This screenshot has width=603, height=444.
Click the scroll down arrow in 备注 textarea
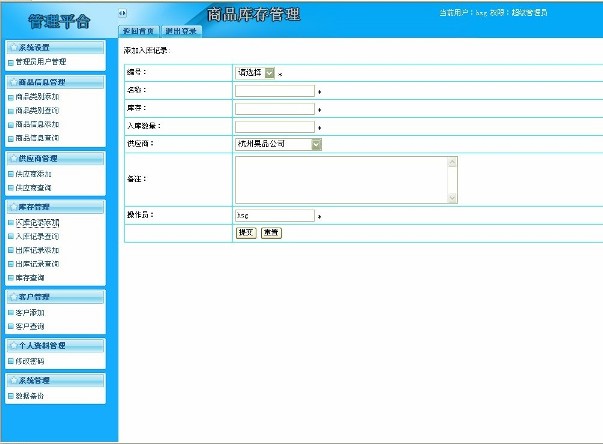pyautogui.click(x=452, y=199)
